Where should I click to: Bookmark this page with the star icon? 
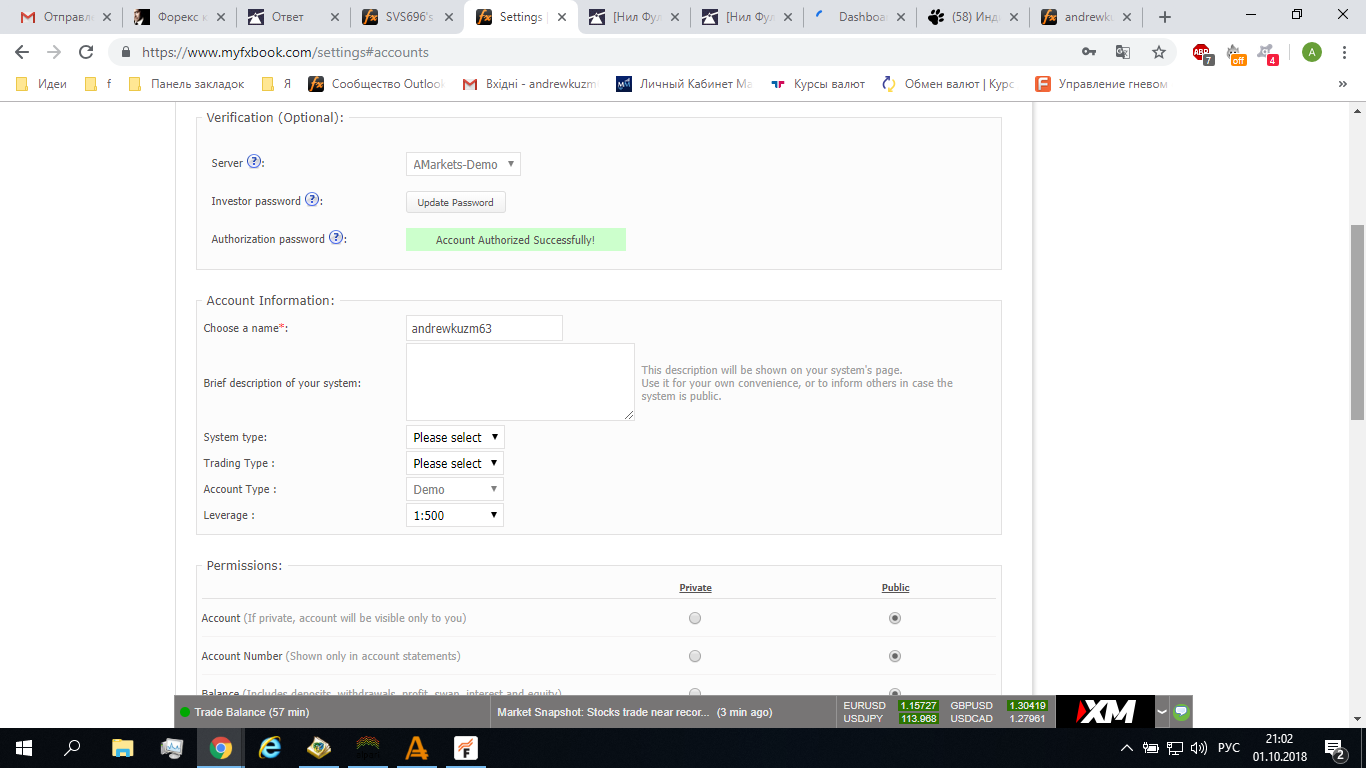(x=1159, y=52)
